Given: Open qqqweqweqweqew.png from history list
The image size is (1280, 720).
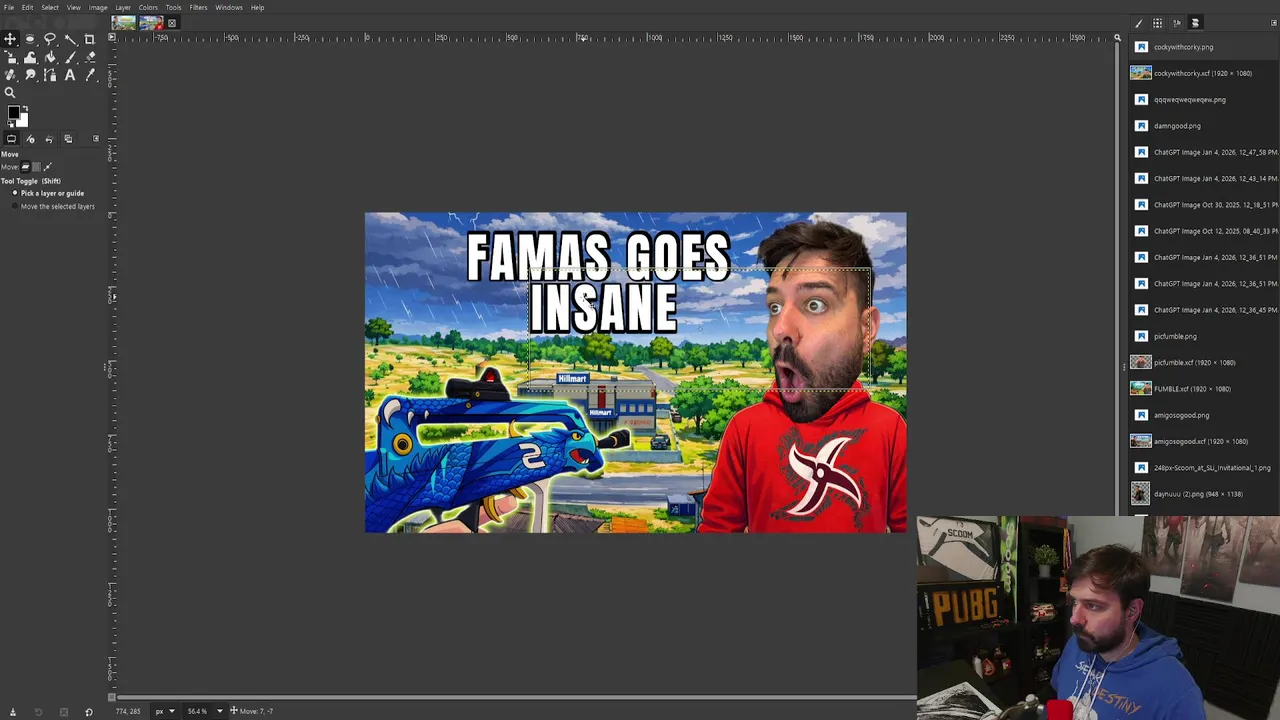Looking at the screenshot, I should (1203, 99).
